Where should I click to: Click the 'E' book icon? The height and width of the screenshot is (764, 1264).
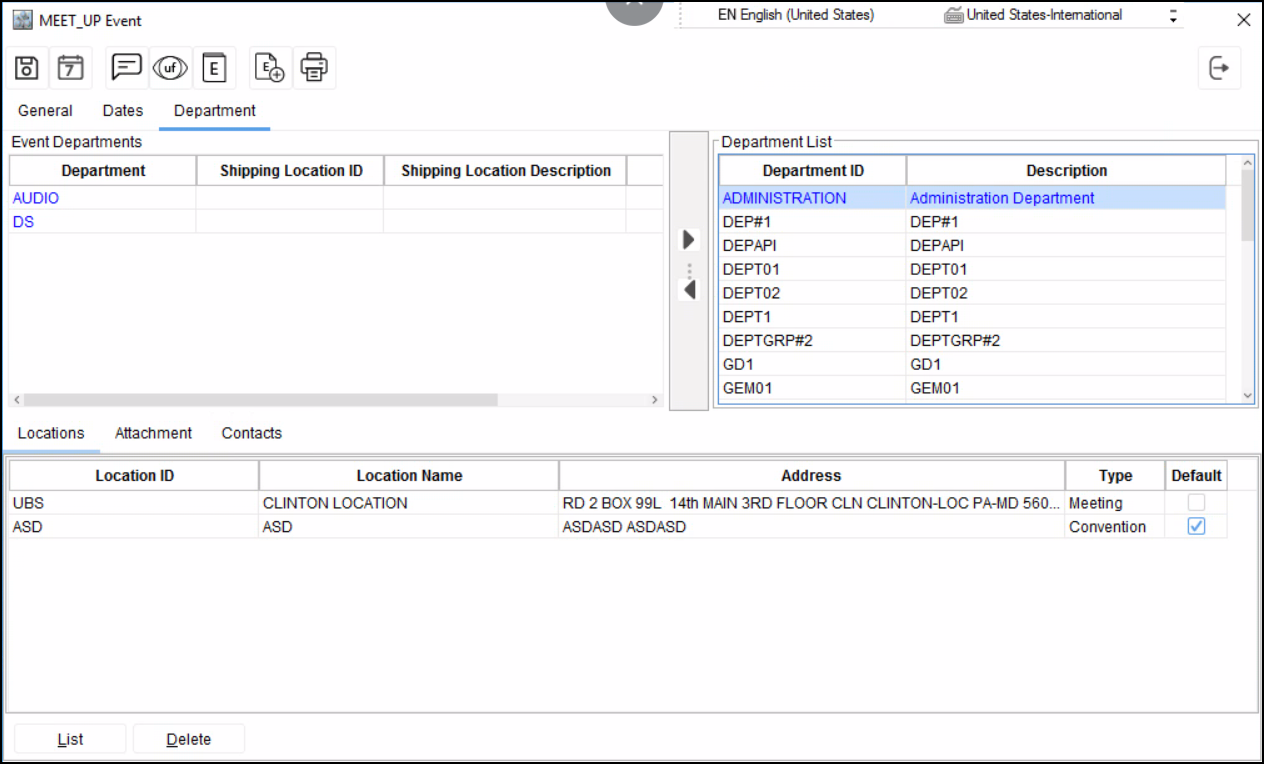pyautogui.click(x=214, y=68)
